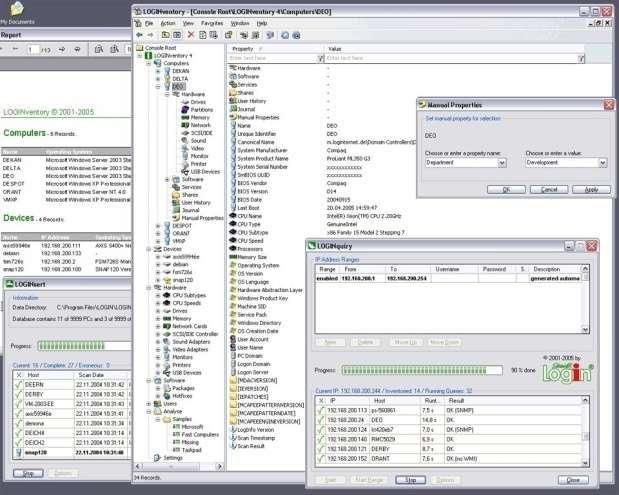This screenshot has width=619, height=495.
Task: Click the Manual Properties dialog title icon
Action: coord(422,105)
